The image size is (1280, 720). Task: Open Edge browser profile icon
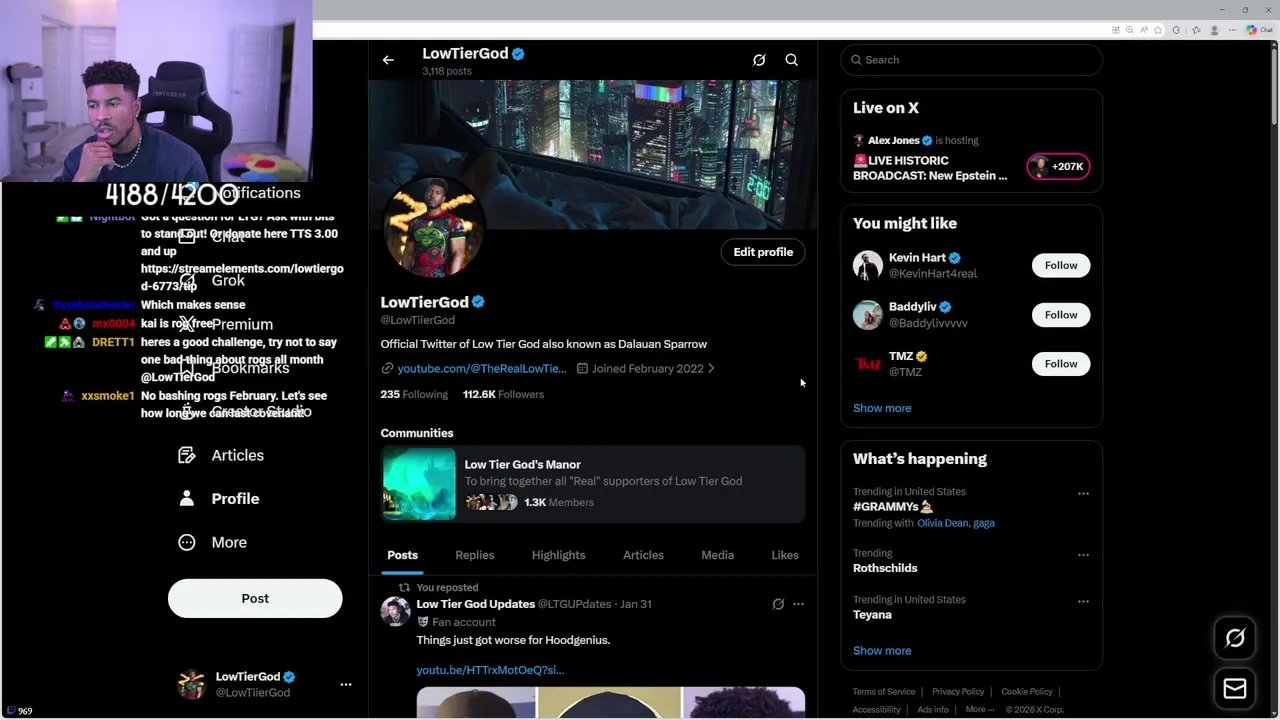tap(1214, 30)
